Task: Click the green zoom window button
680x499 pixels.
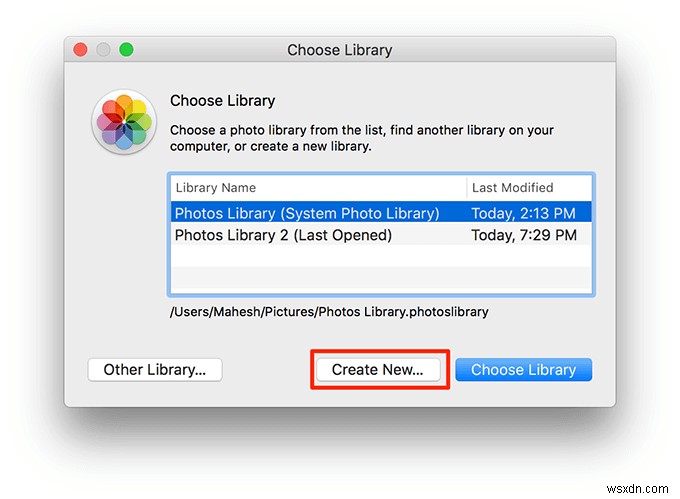Action: tap(126, 49)
